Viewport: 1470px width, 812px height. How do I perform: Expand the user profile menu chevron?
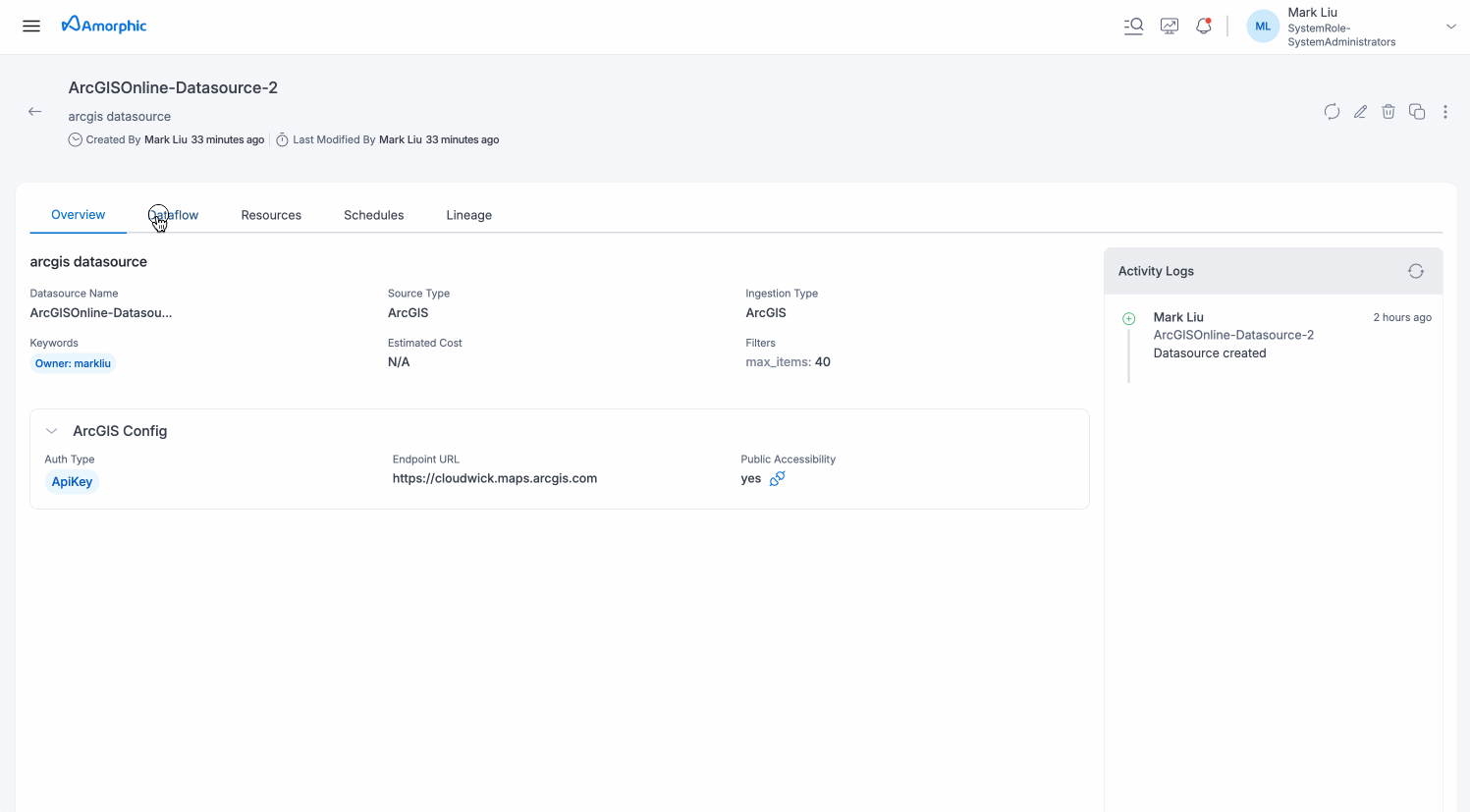(1450, 26)
